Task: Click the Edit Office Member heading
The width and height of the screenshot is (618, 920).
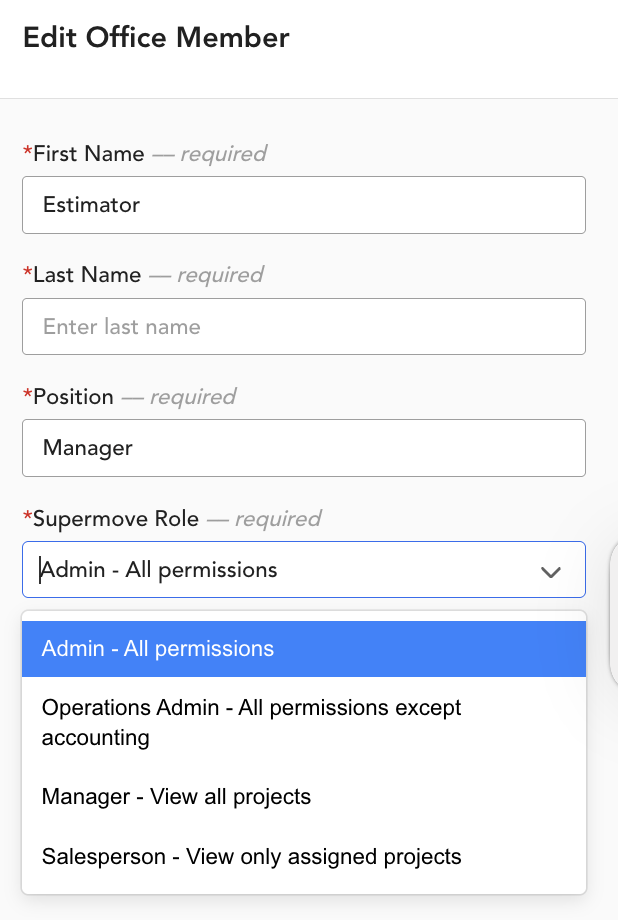Action: click(x=156, y=38)
